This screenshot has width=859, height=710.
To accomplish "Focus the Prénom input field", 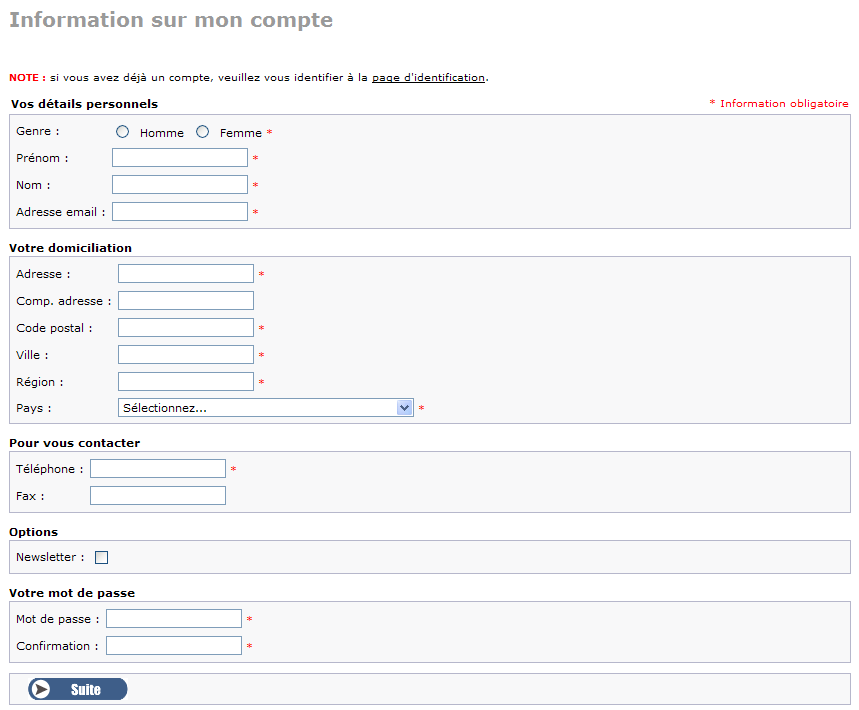I will coord(180,158).
